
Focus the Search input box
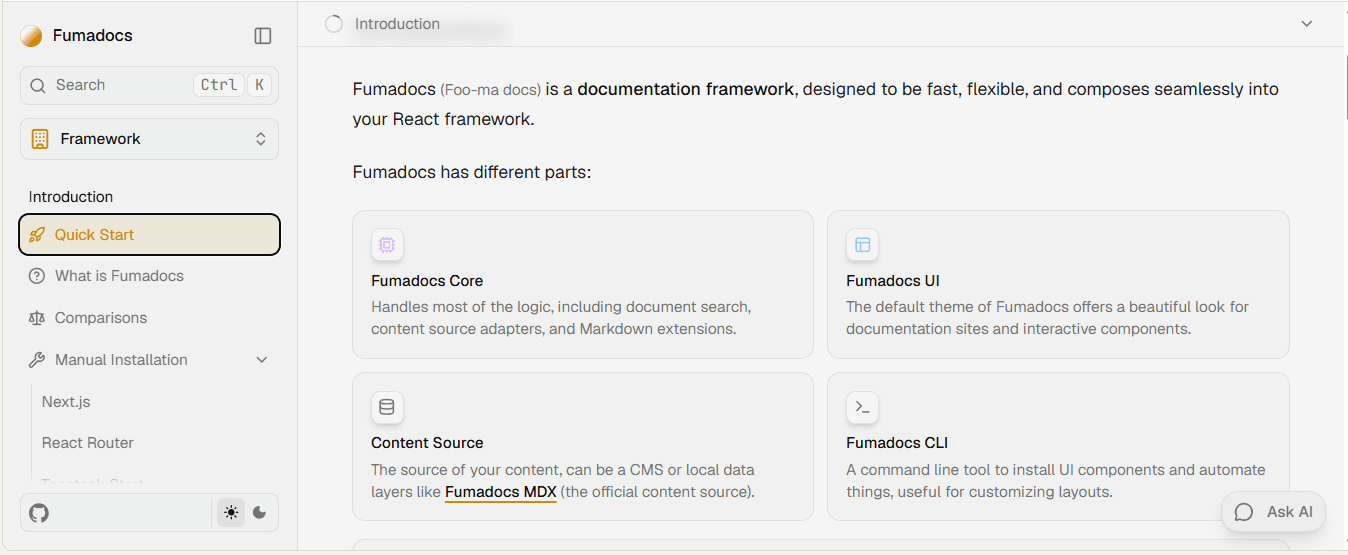coord(149,85)
